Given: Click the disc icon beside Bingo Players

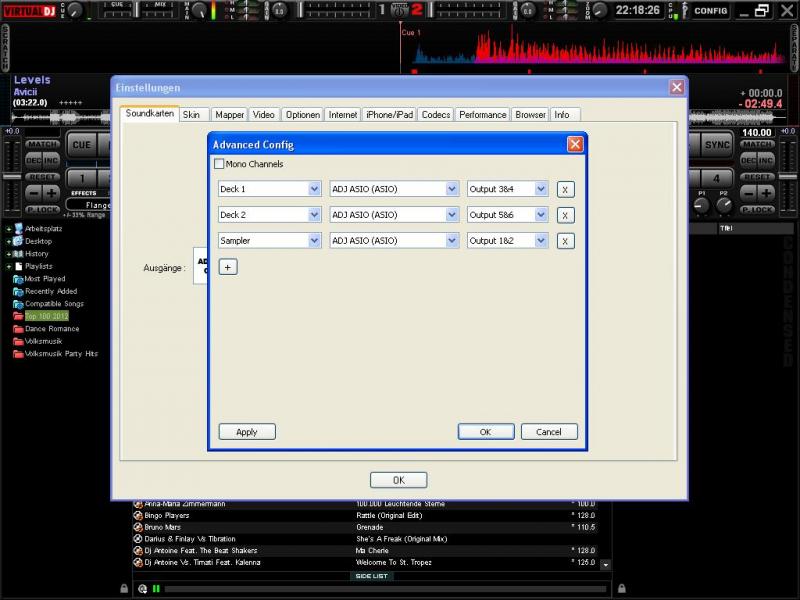Looking at the screenshot, I should click(x=138, y=515).
